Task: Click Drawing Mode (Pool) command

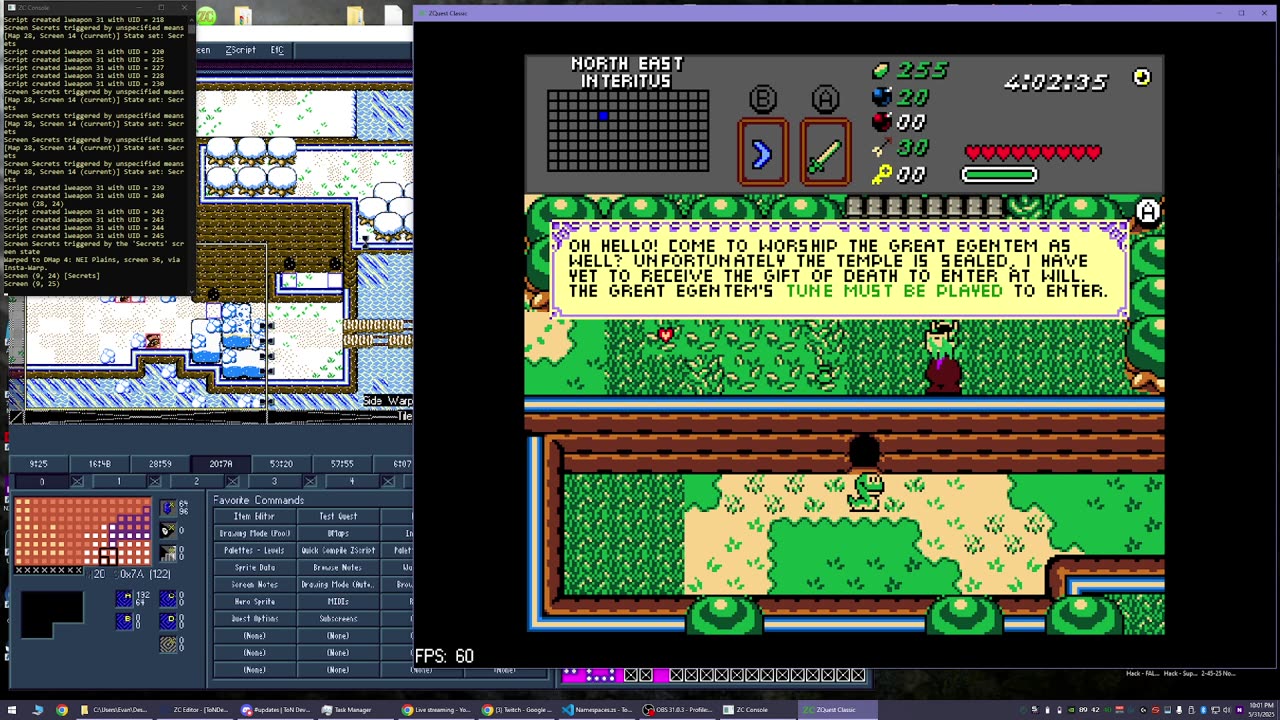Action: point(254,533)
